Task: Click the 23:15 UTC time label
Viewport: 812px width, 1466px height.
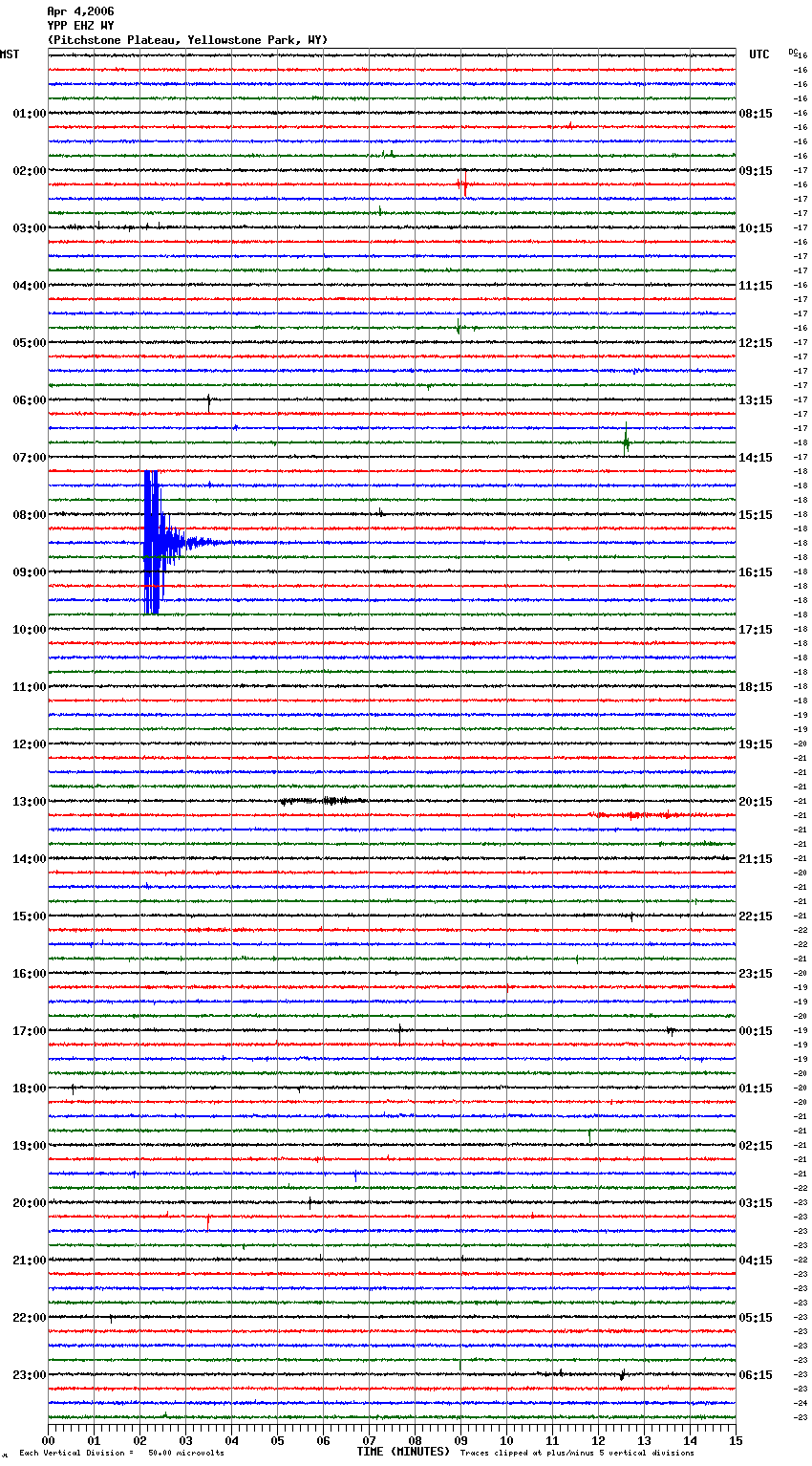Action: (756, 974)
